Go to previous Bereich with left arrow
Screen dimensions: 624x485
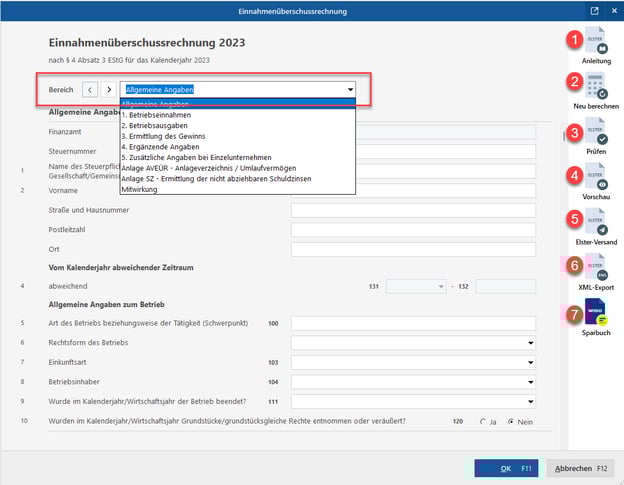[90, 90]
